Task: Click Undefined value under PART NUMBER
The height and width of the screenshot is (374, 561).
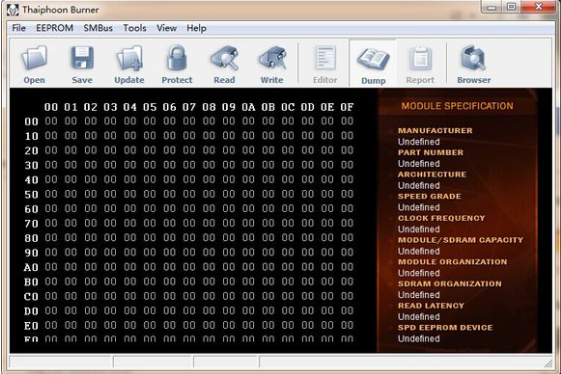Action: (x=419, y=164)
